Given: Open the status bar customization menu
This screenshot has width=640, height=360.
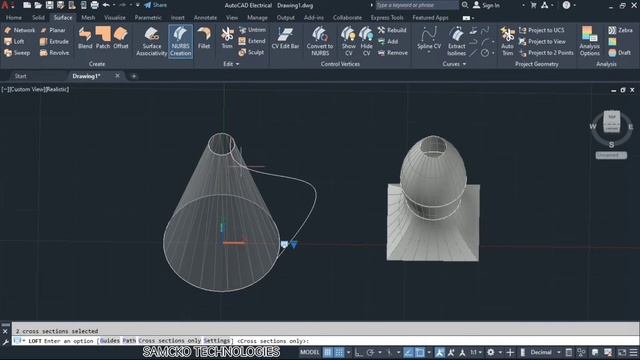Looking at the screenshot, I should click(633, 352).
